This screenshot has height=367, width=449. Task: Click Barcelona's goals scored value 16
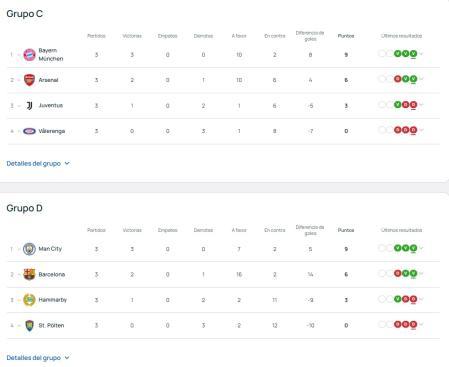[239, 274]
